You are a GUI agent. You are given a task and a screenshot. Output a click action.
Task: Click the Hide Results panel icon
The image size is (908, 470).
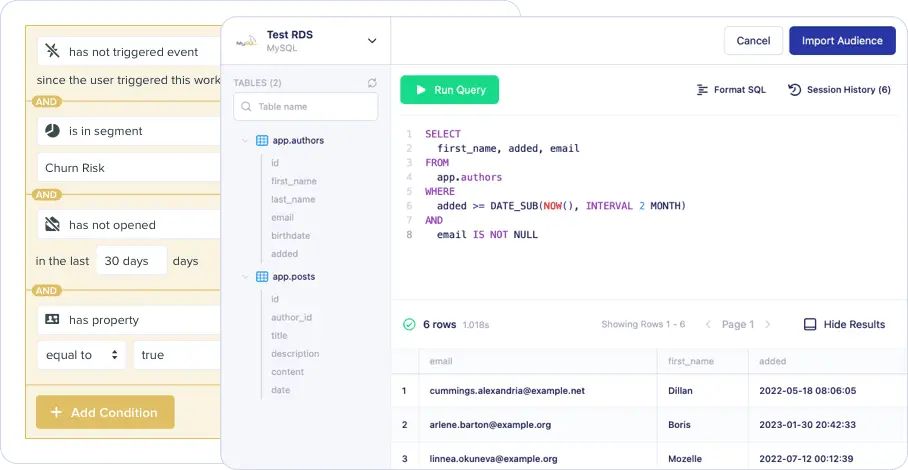tap(810, 325)
